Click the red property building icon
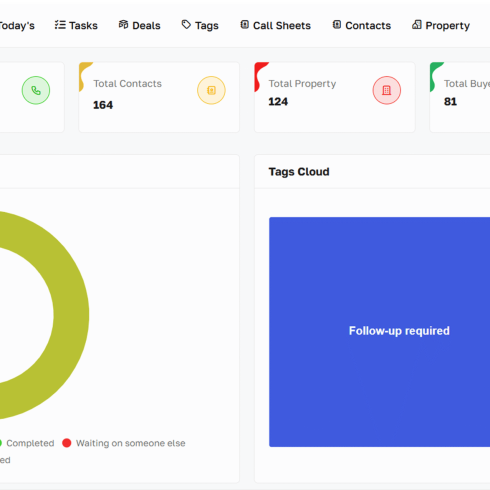 point(387,90)
